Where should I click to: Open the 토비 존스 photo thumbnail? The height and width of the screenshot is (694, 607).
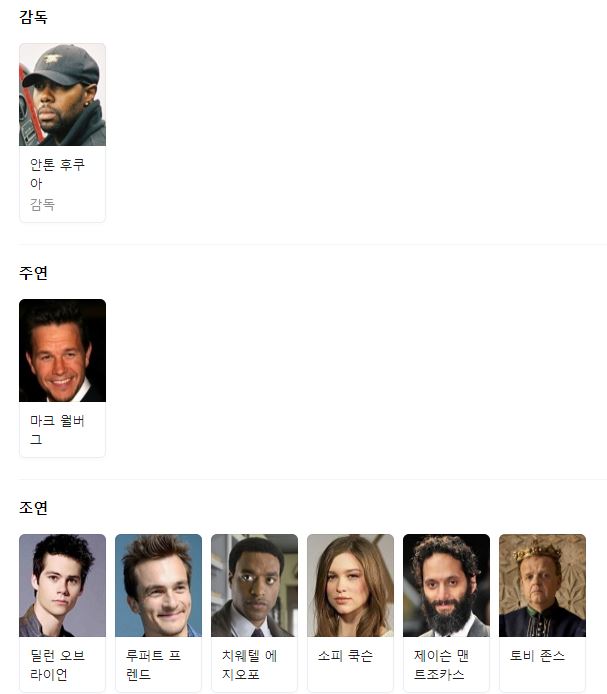(542, 586)
